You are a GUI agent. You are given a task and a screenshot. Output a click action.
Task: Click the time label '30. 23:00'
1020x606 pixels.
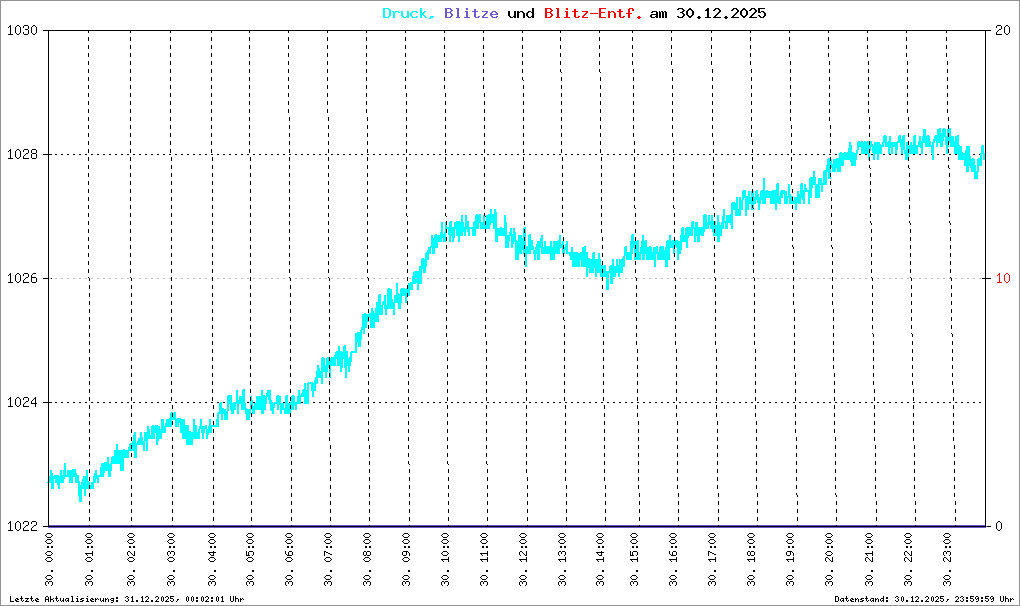(947, 560)
